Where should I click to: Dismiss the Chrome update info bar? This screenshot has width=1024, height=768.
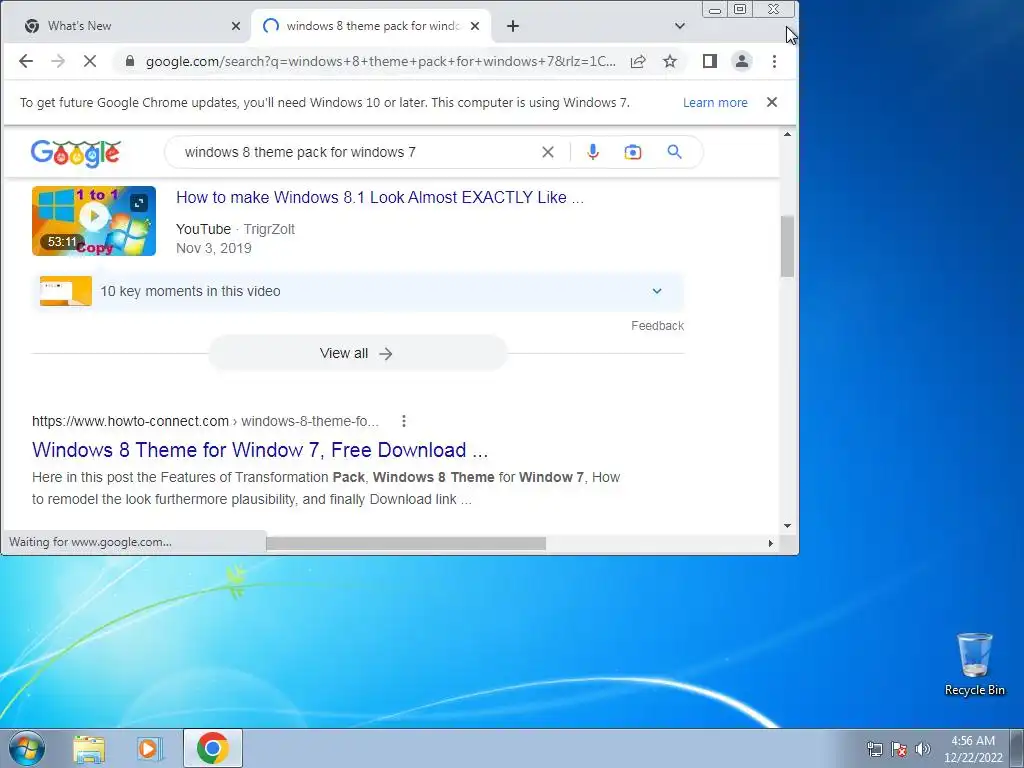tap(772, 103)
